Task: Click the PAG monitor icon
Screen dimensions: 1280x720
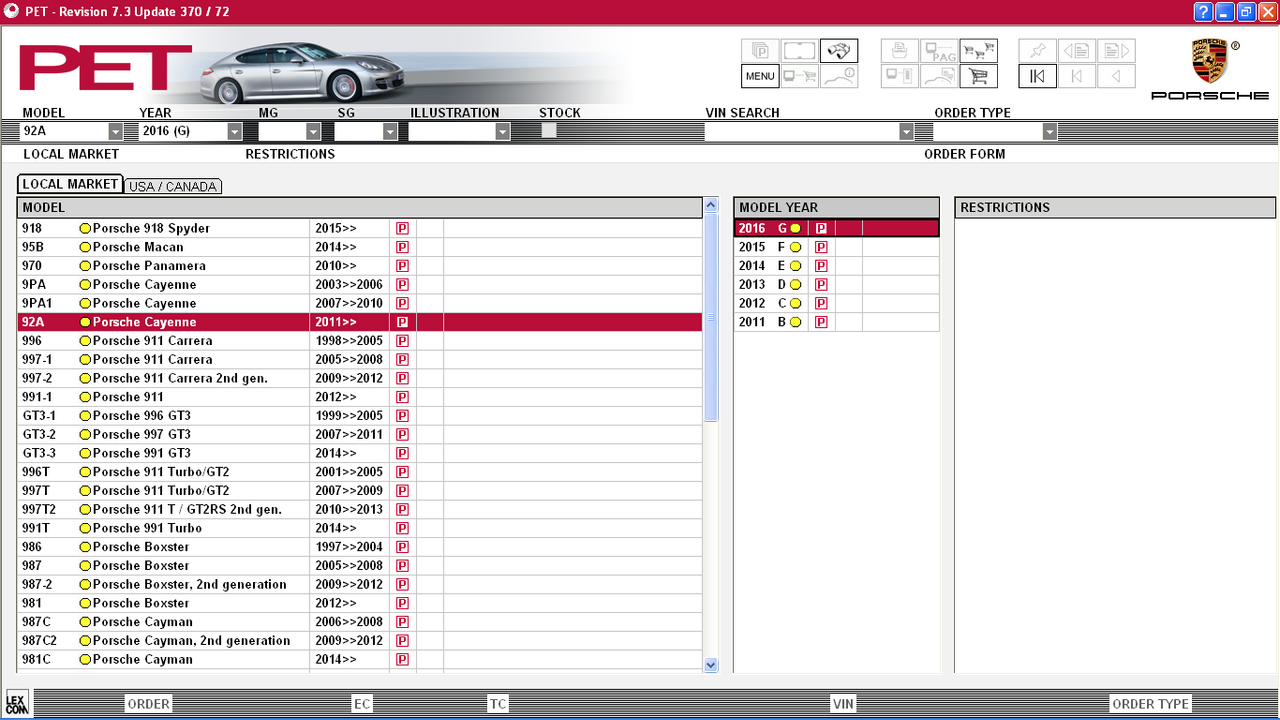Action: click(x=939, y=51)
